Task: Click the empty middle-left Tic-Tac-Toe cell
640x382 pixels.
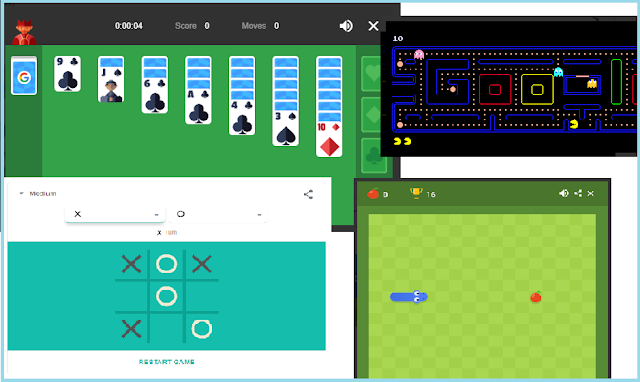Action: coord(131,296)
